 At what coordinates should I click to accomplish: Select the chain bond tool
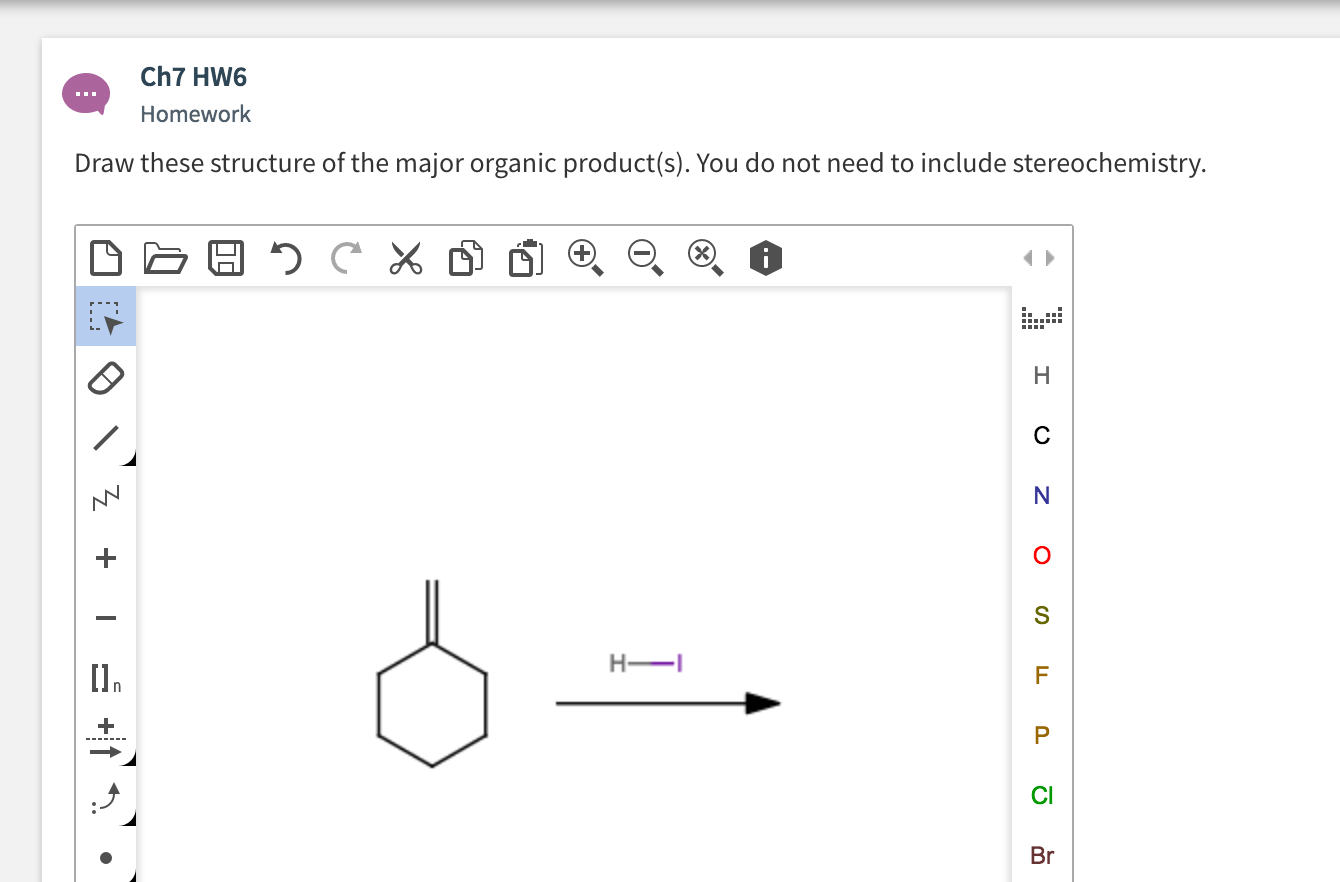(105, 497)
